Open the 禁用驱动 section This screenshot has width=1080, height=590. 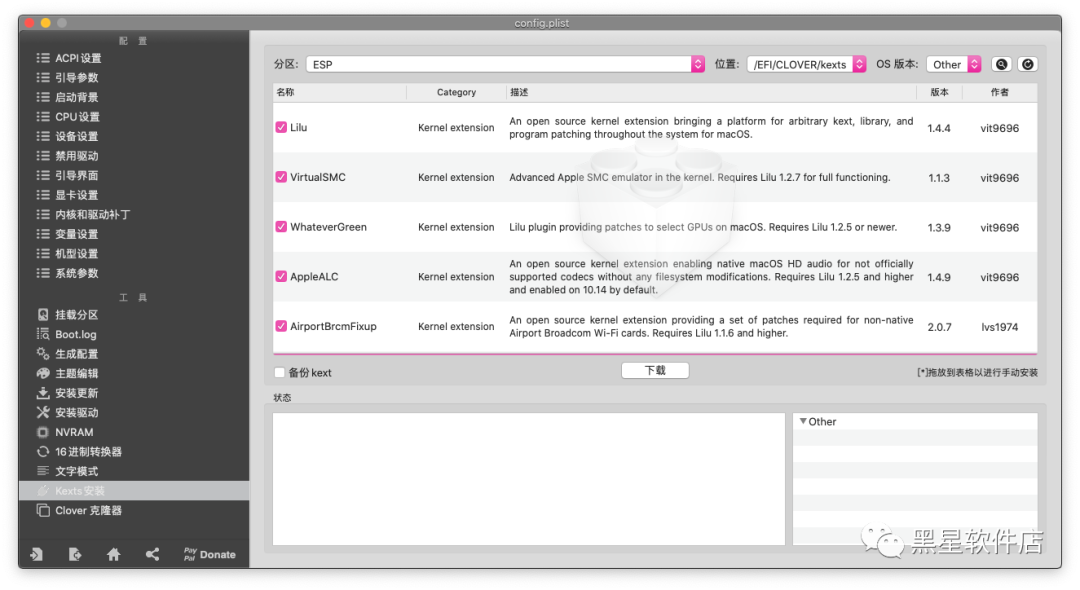click(x=76, y=156)
